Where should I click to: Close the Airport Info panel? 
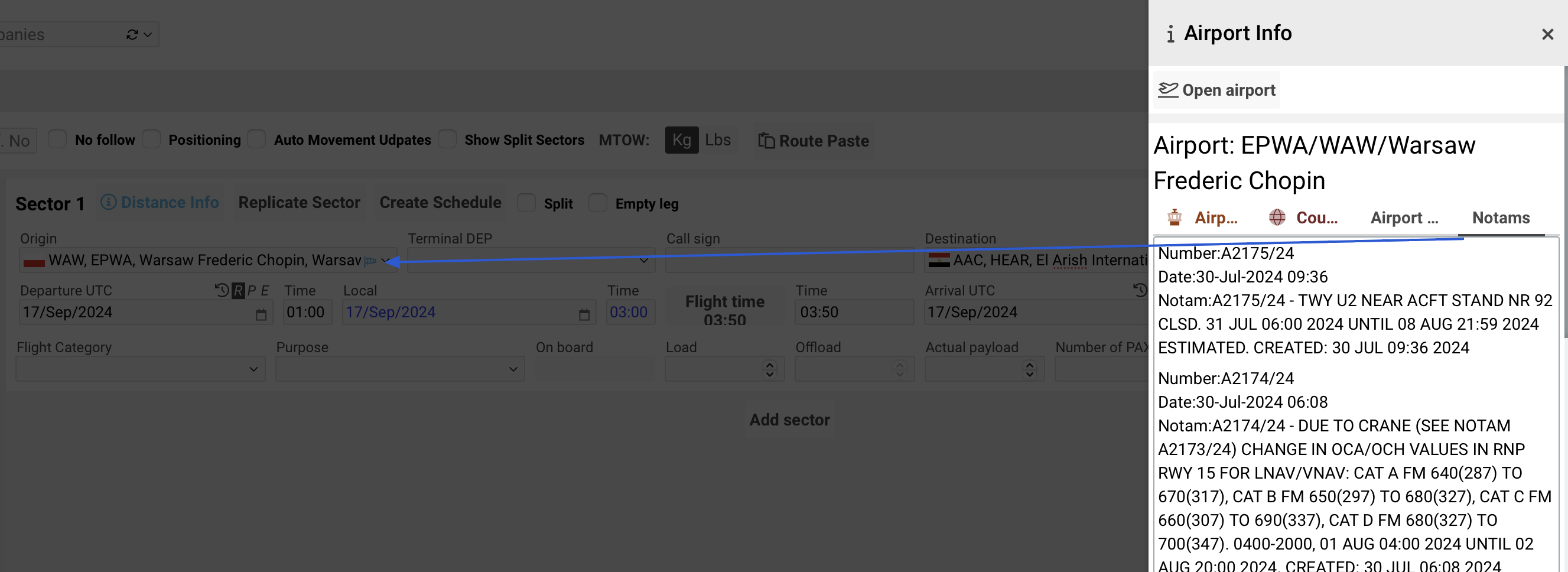(1547, 35)
